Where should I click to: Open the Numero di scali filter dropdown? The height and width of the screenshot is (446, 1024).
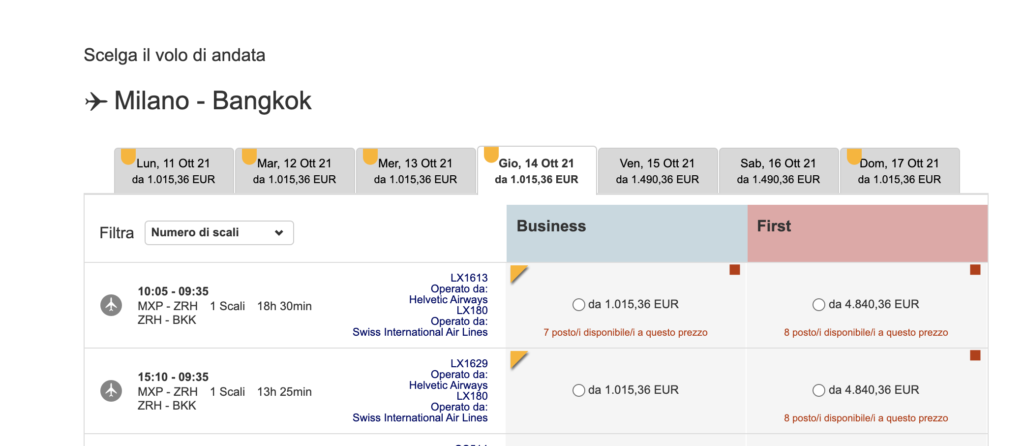click(x=219, y=233)
